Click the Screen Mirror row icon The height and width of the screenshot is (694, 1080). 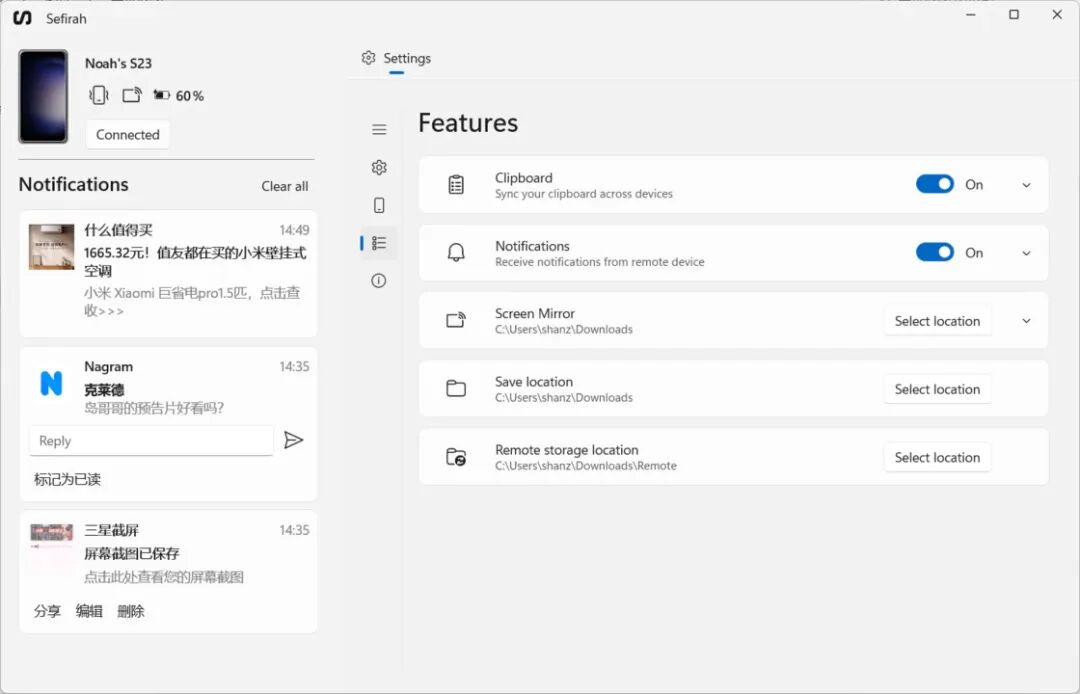tap(456, 320)
